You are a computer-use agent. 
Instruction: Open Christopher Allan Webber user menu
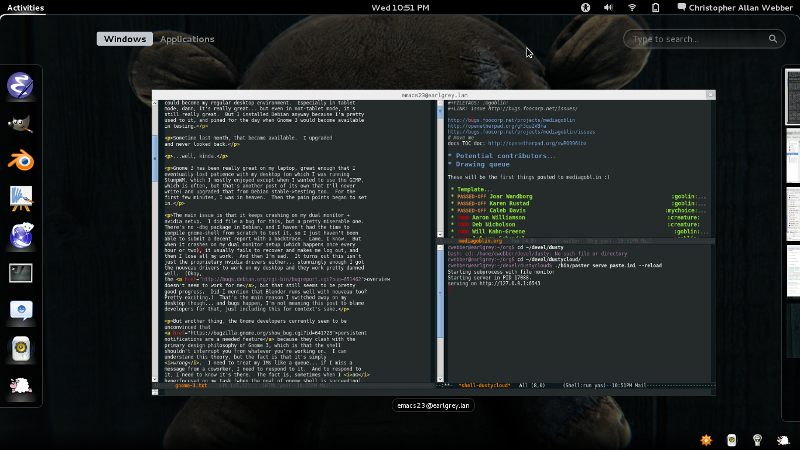pos(735,8)
